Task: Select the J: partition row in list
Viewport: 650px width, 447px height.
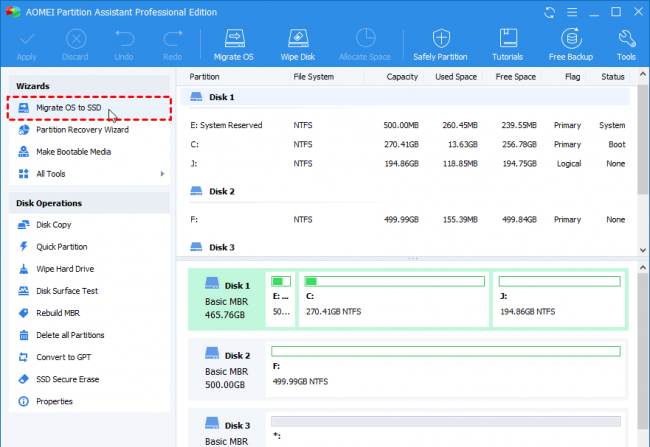Action: pyautogui.click(x=405, y=163)
